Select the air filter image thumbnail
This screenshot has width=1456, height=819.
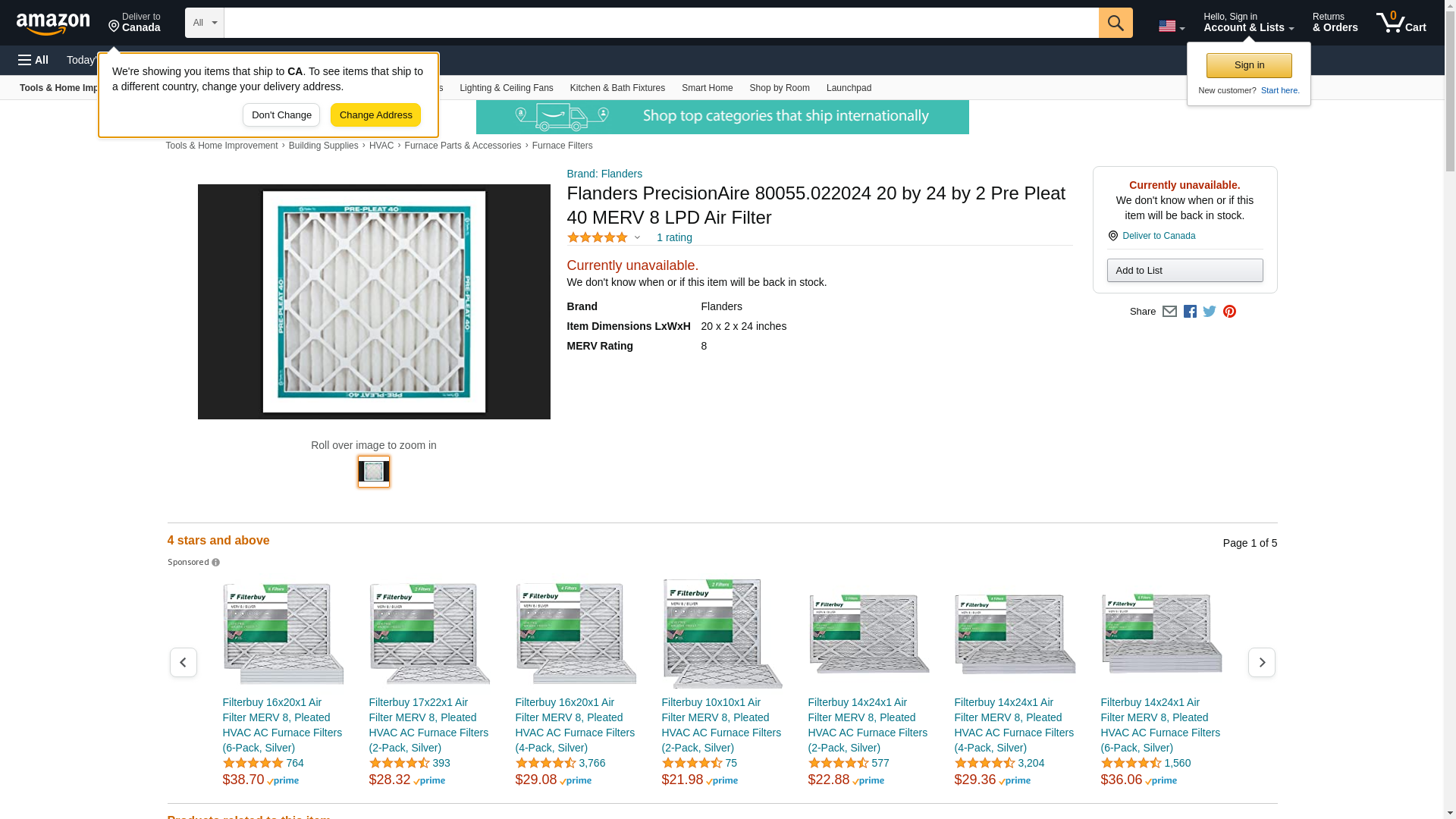point(373,472)
